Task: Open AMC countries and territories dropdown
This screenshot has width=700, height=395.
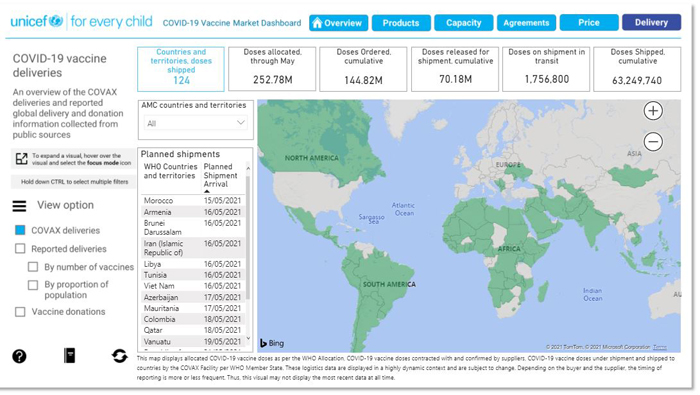Action: pyautogui.click(x=195, y=123)
